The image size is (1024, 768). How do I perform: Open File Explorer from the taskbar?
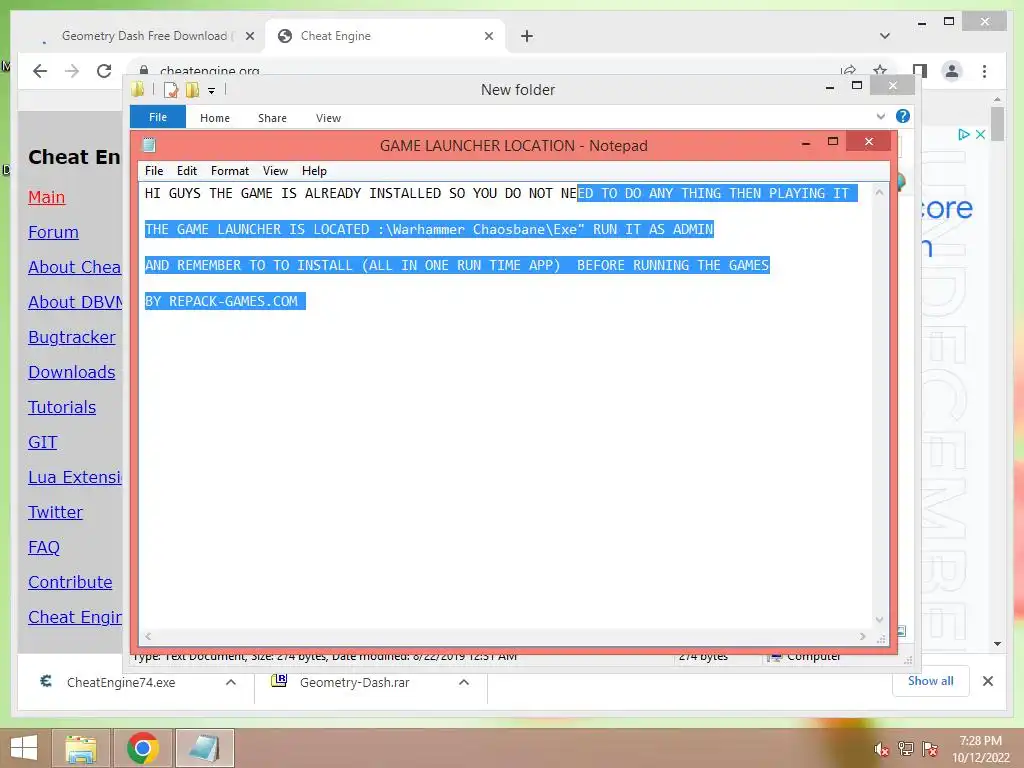[x=81, y=748]
